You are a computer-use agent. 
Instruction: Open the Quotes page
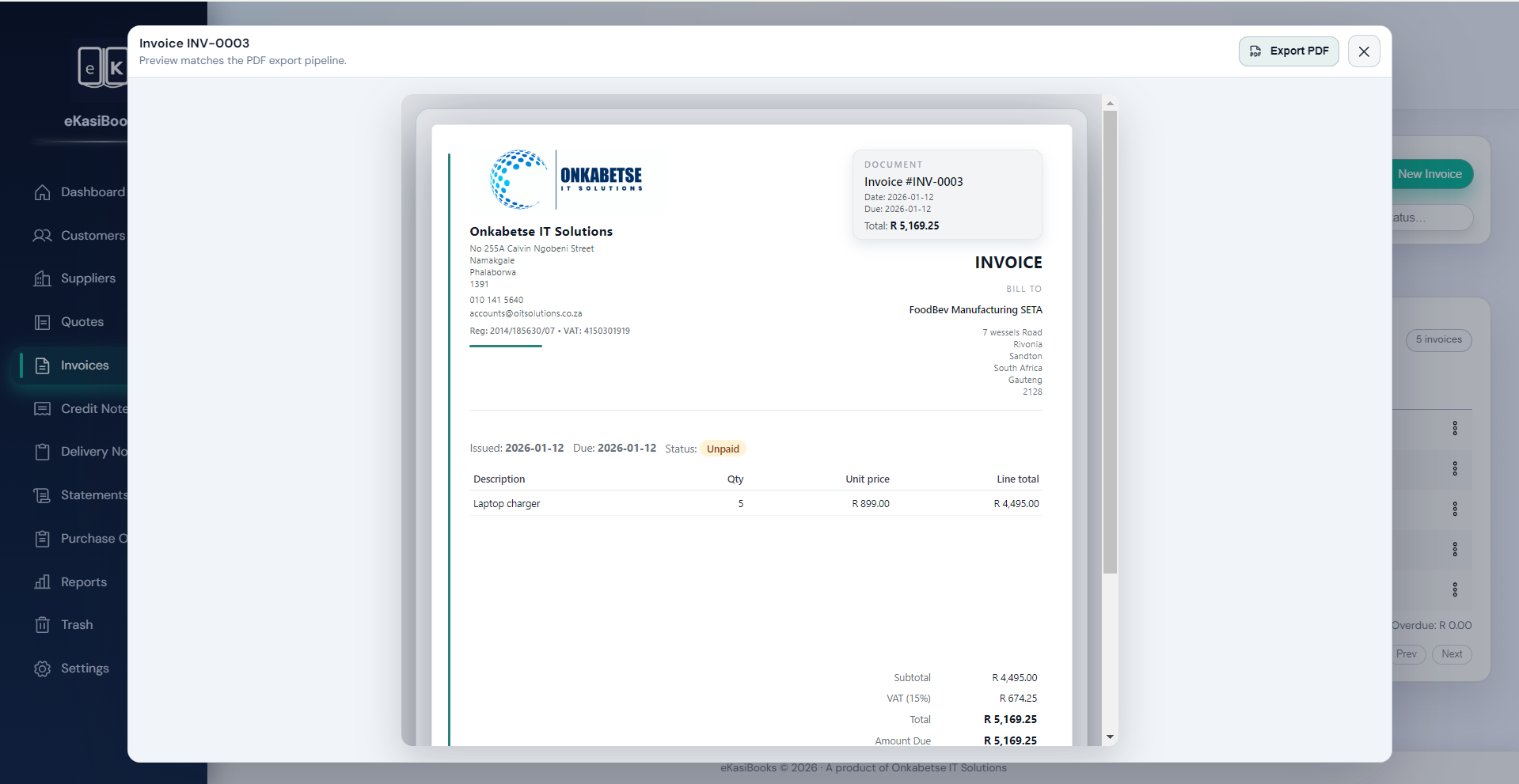pos(82,322)
